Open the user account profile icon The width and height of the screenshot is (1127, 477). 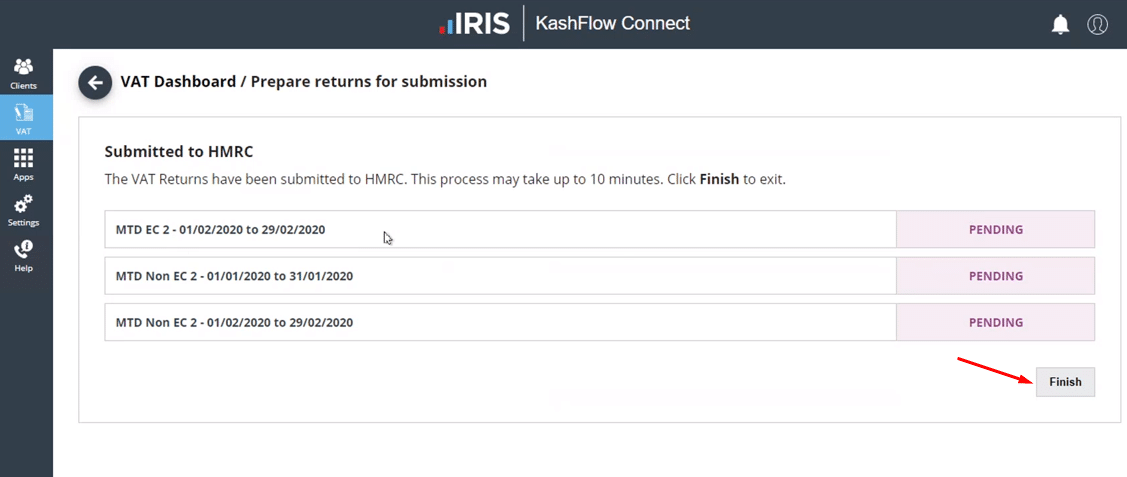pyautogui.click(x=1097, y=25)
